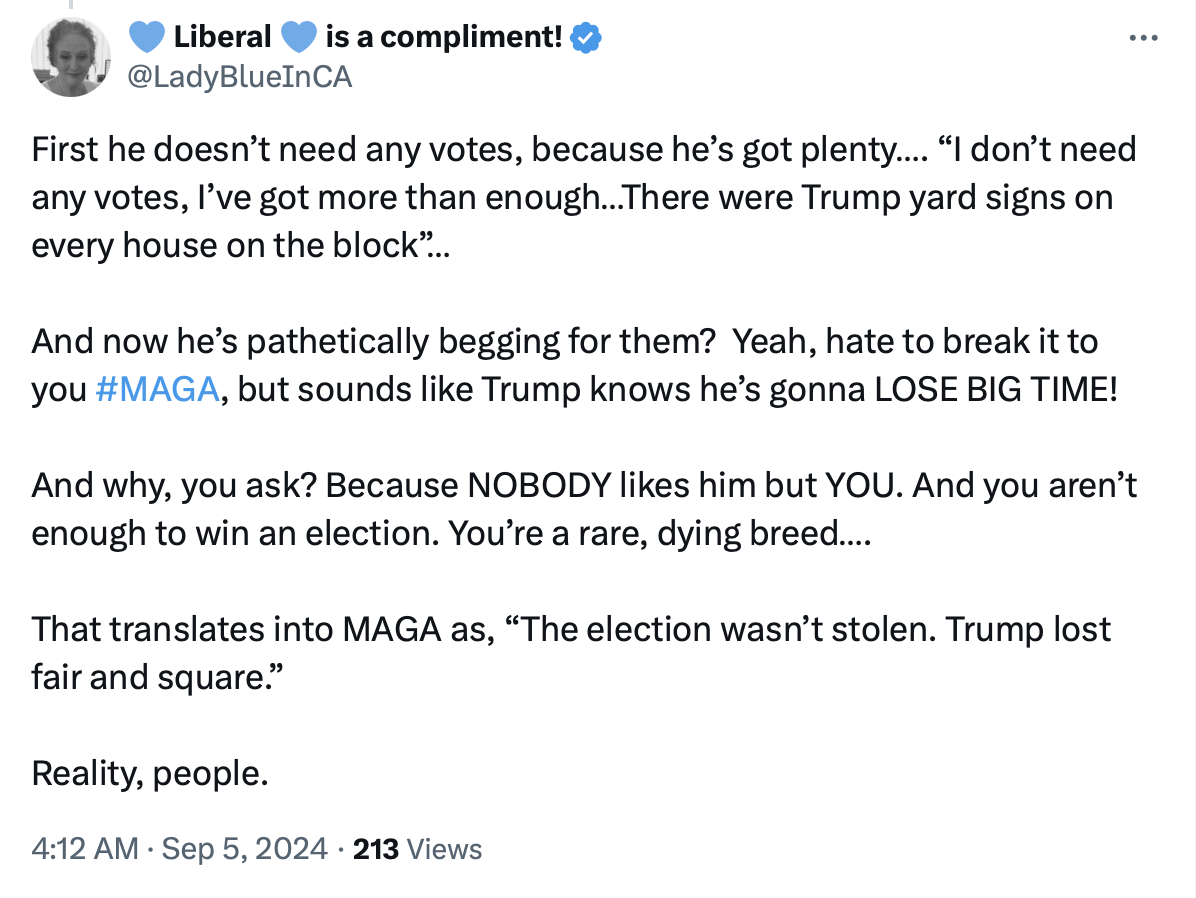This screenshot has width=1196, height=898.
Task: Click the 4:12 AM timestamp
Action: coord(85,848)
